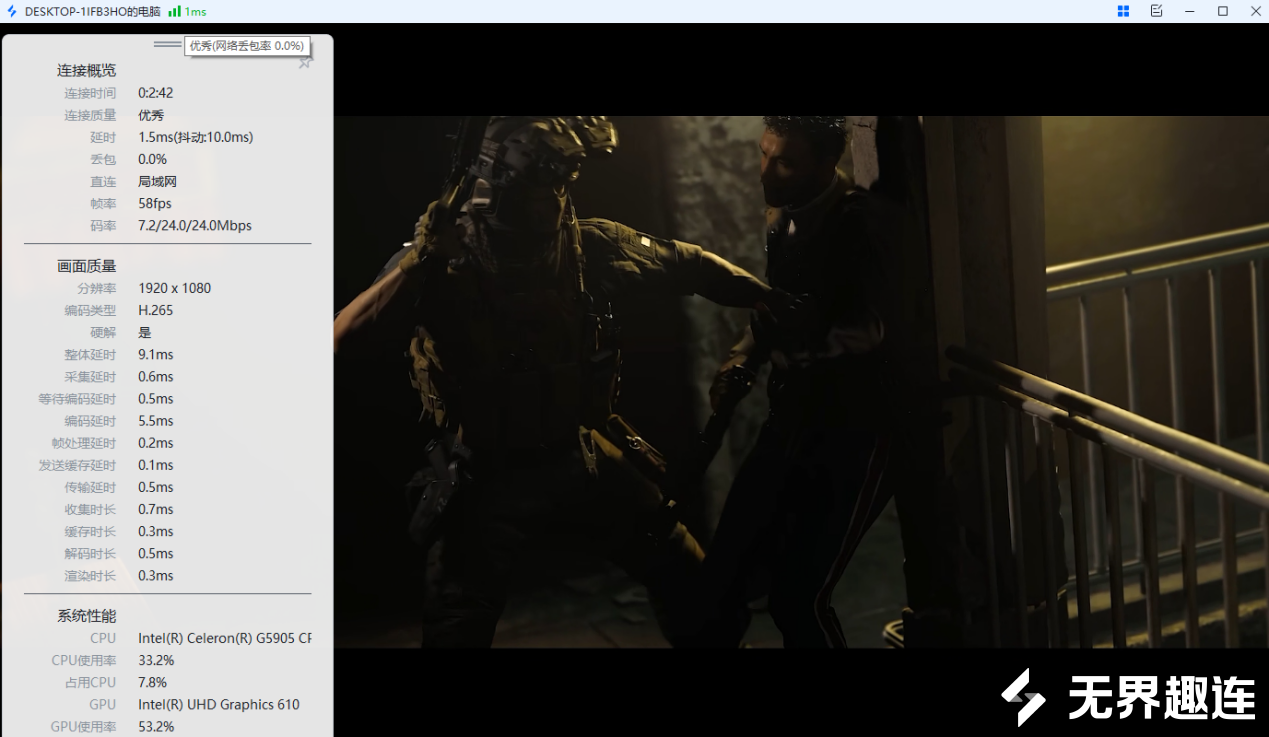1269x737 pixels.
Task: Click the DESKTOP-1IFB3HO的电脑 window title
Action: coord(93,11)
